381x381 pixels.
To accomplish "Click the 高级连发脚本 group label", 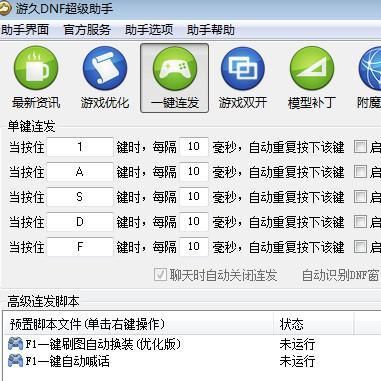I will [43, 301].
